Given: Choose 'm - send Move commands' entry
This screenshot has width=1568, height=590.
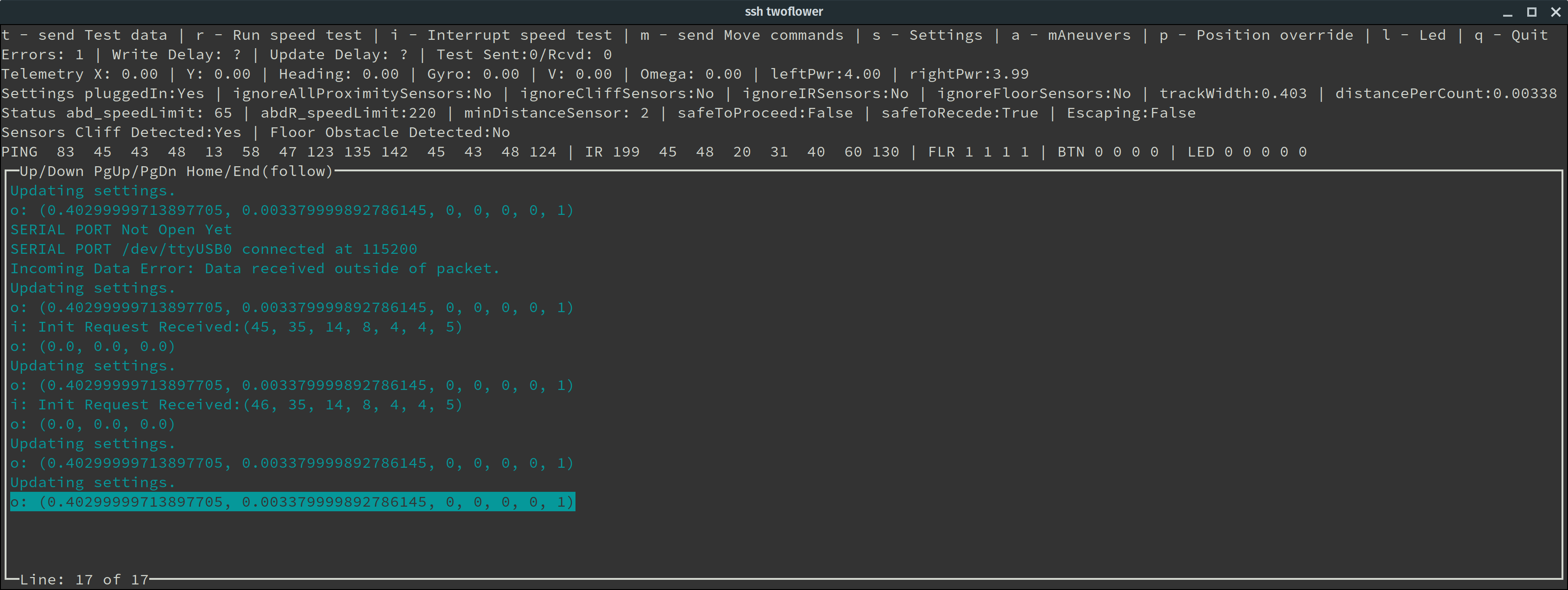Looking at the screenshot, I should coord(741,35).
